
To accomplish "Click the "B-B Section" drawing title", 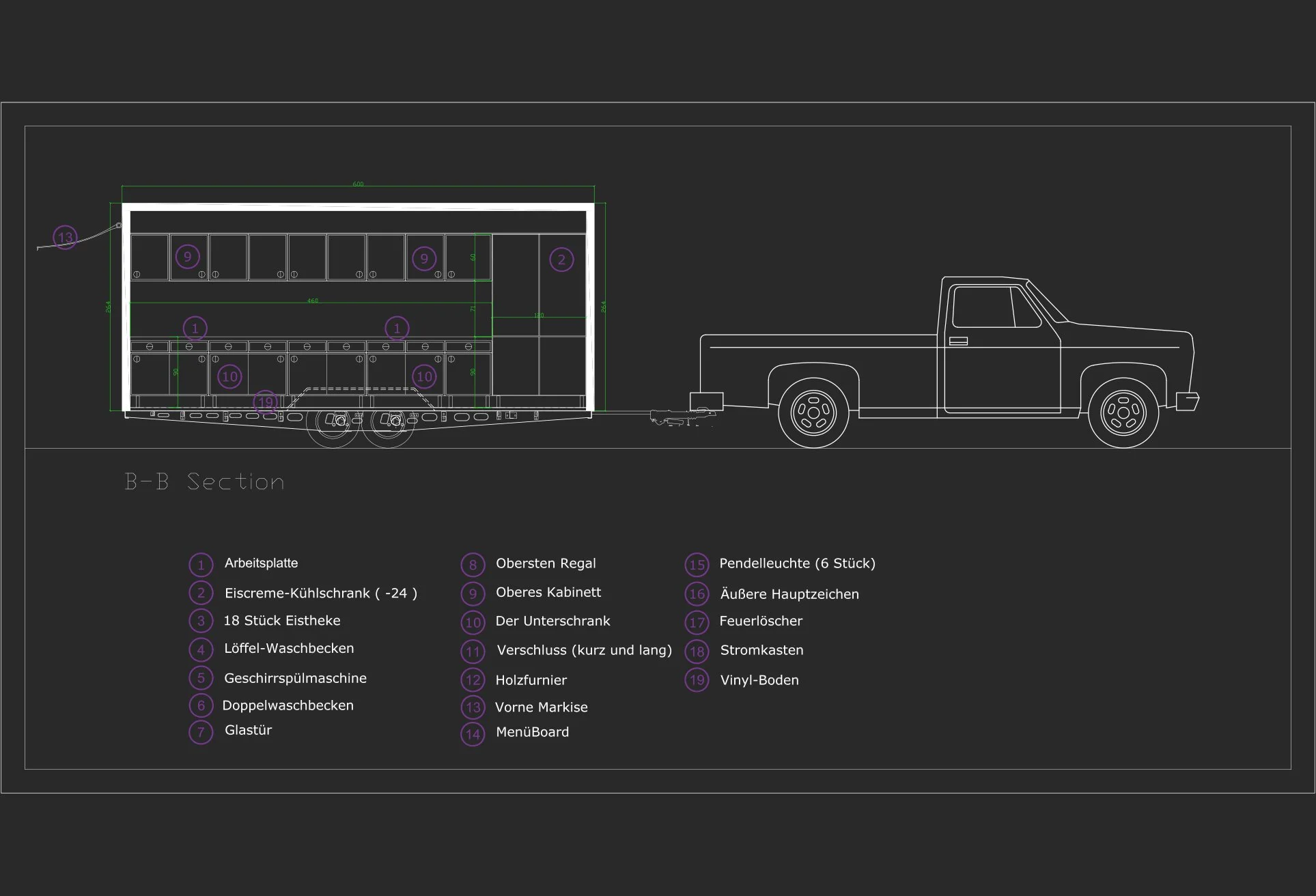I will click(204, 482).
